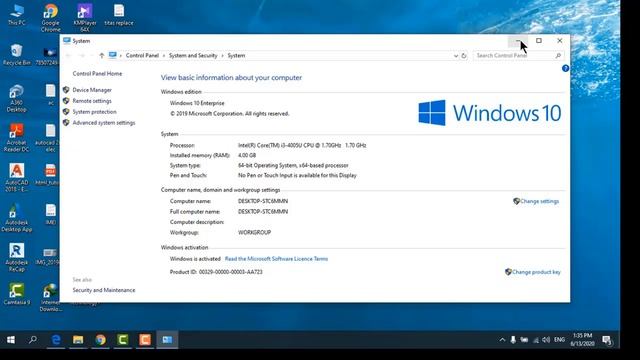
Task: Read the Microsoft Software Licence Terms
Action: tap(276, 259)
